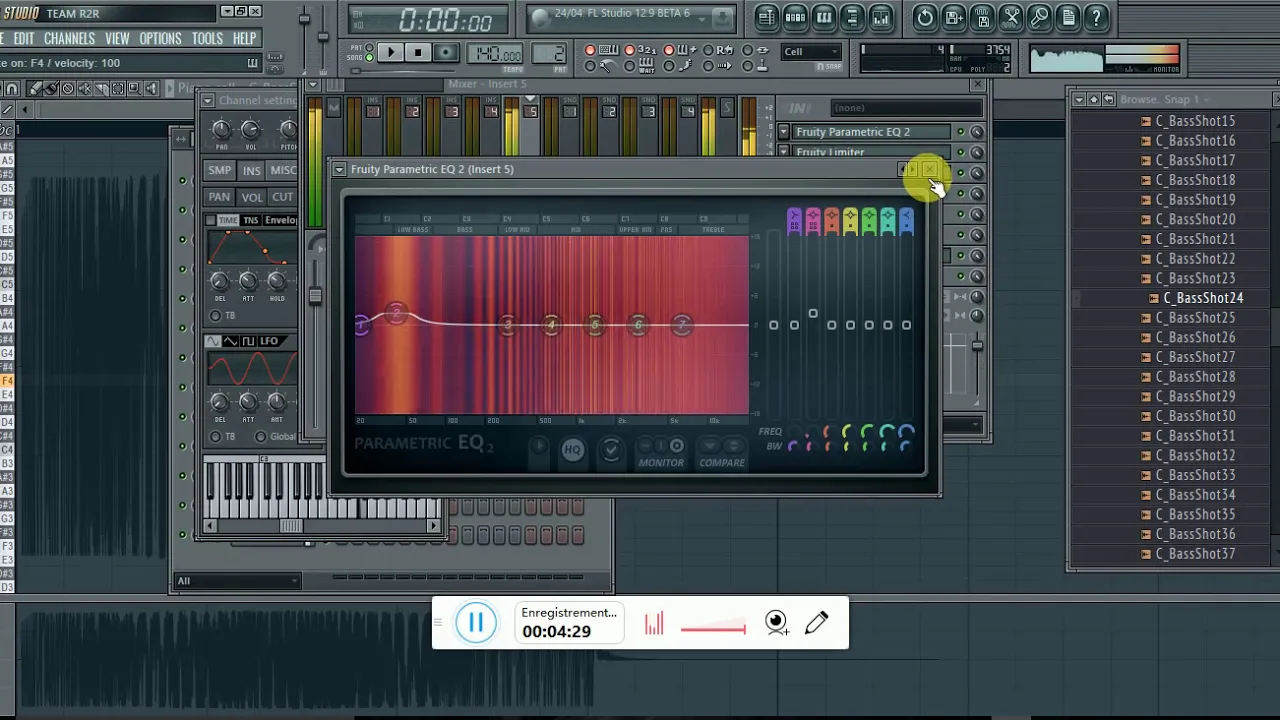The width and height of the screenshot is (1280, 720).
Task: Toggle the Global option under LFO
Action: [x=261, y=437]
